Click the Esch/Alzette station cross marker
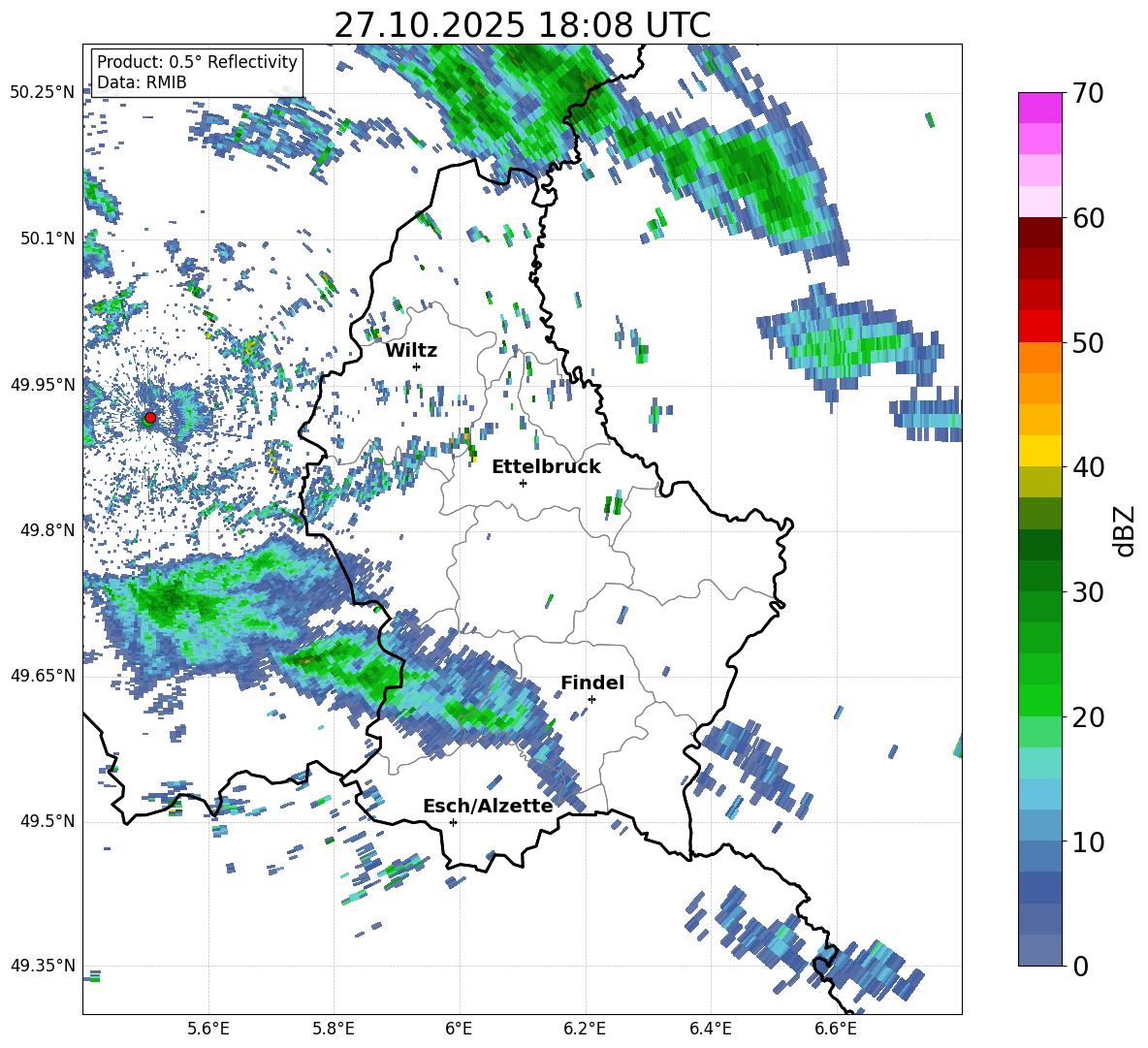This screenshot has width=1148, height=1048. pyautogui.click(x=453, y=822)
